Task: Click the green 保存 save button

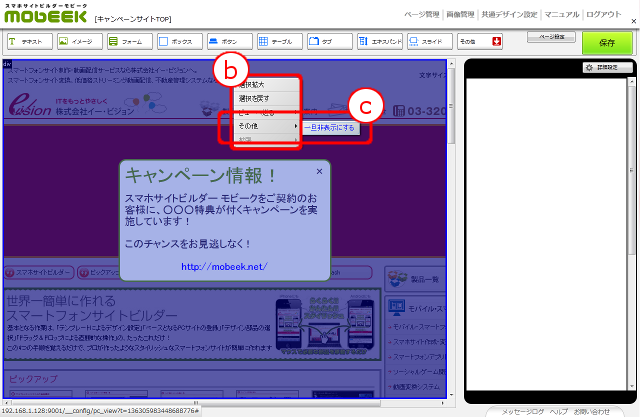Action: coord(606,43)
